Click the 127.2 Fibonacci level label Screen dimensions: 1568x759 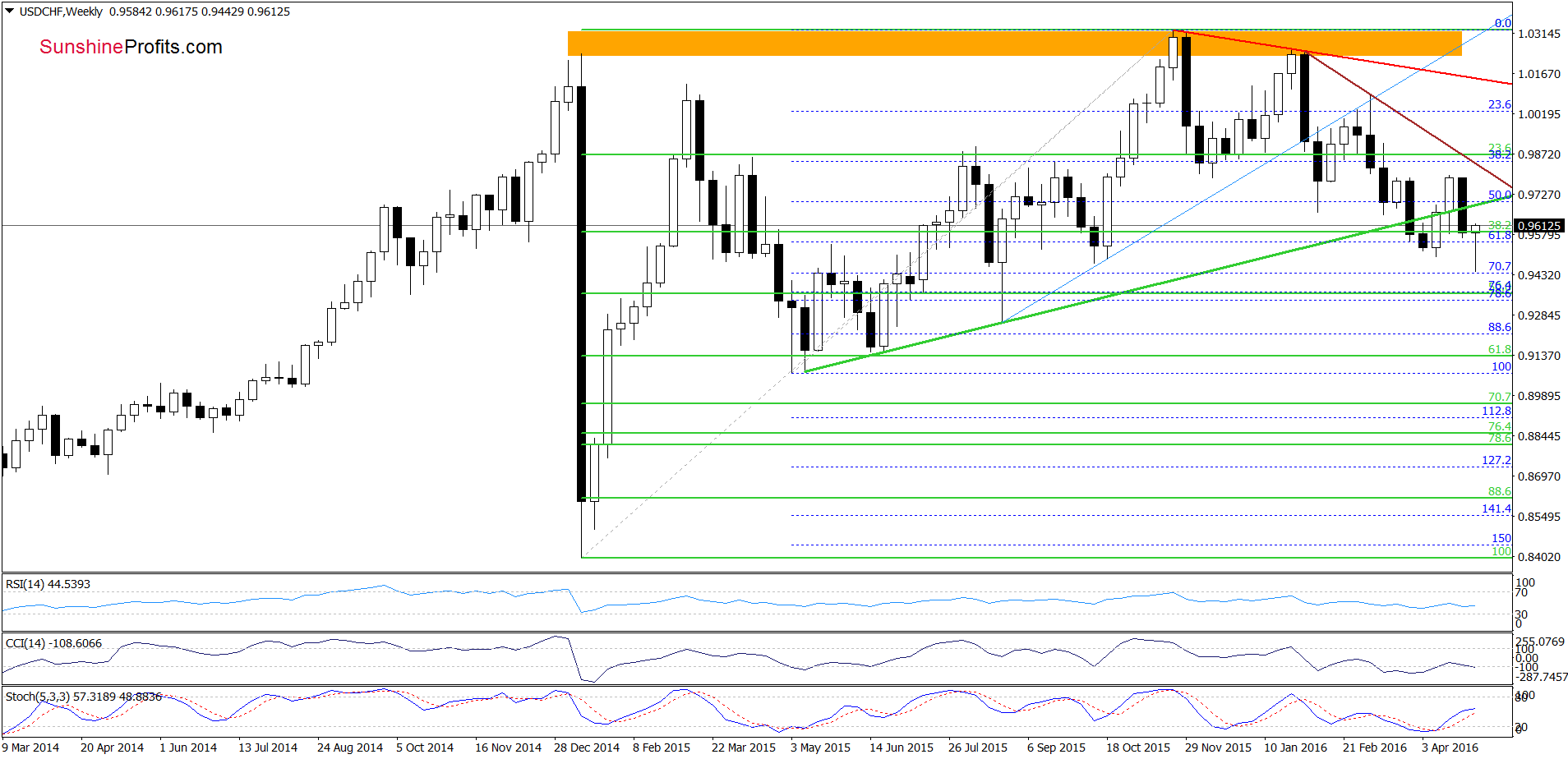(1497, 460)
